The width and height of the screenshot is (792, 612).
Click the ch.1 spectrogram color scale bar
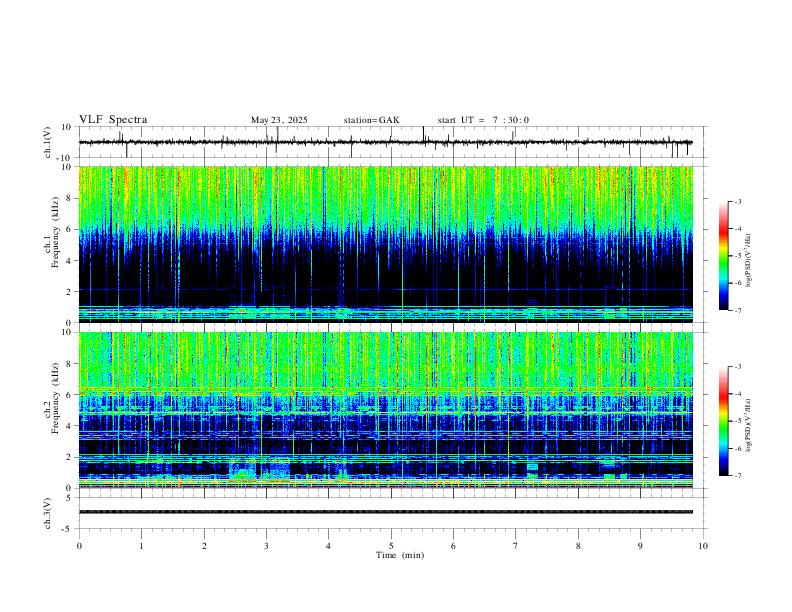point(723,256)
